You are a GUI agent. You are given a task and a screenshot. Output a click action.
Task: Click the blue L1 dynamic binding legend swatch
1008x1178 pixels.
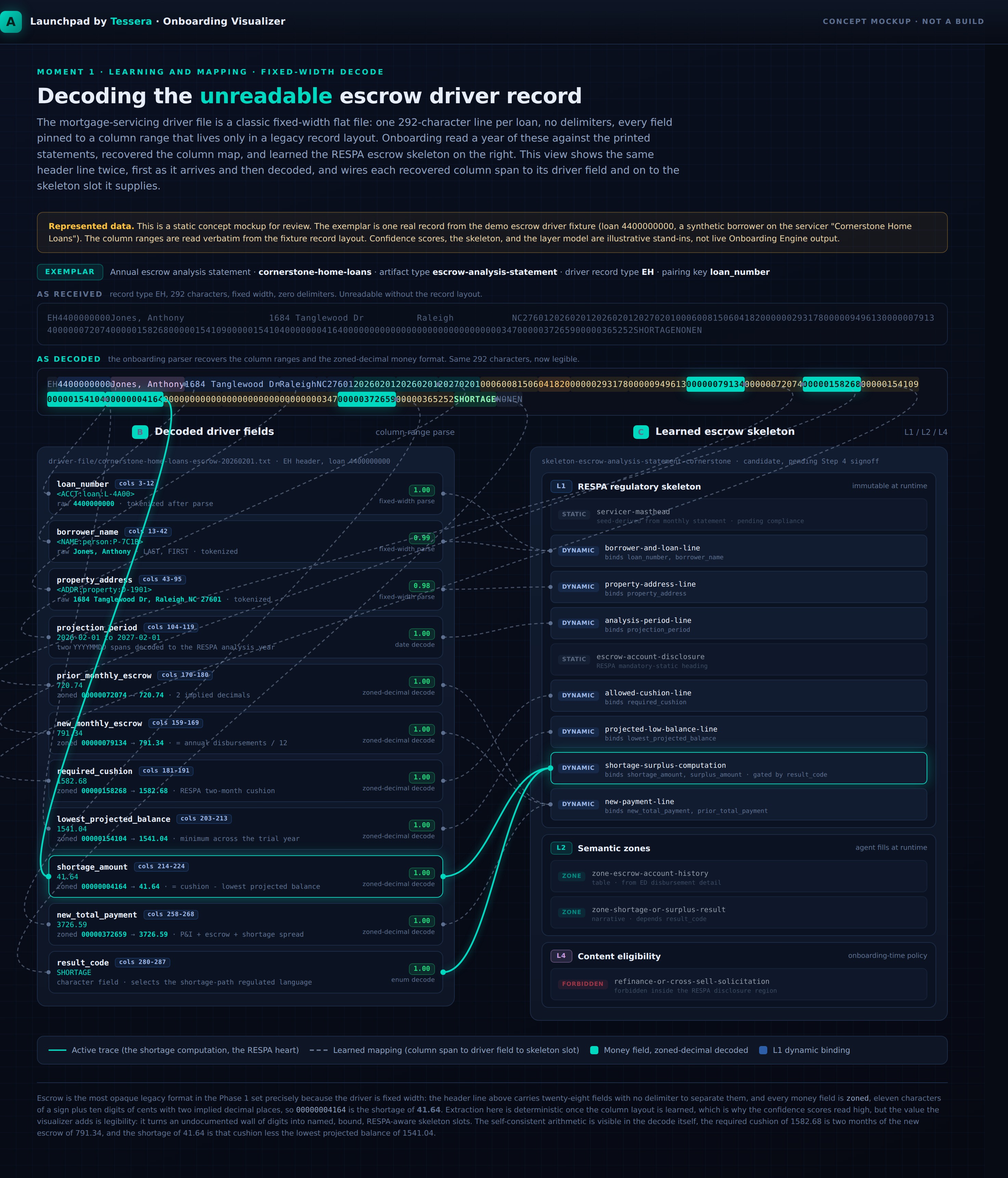coord(763,1050)
